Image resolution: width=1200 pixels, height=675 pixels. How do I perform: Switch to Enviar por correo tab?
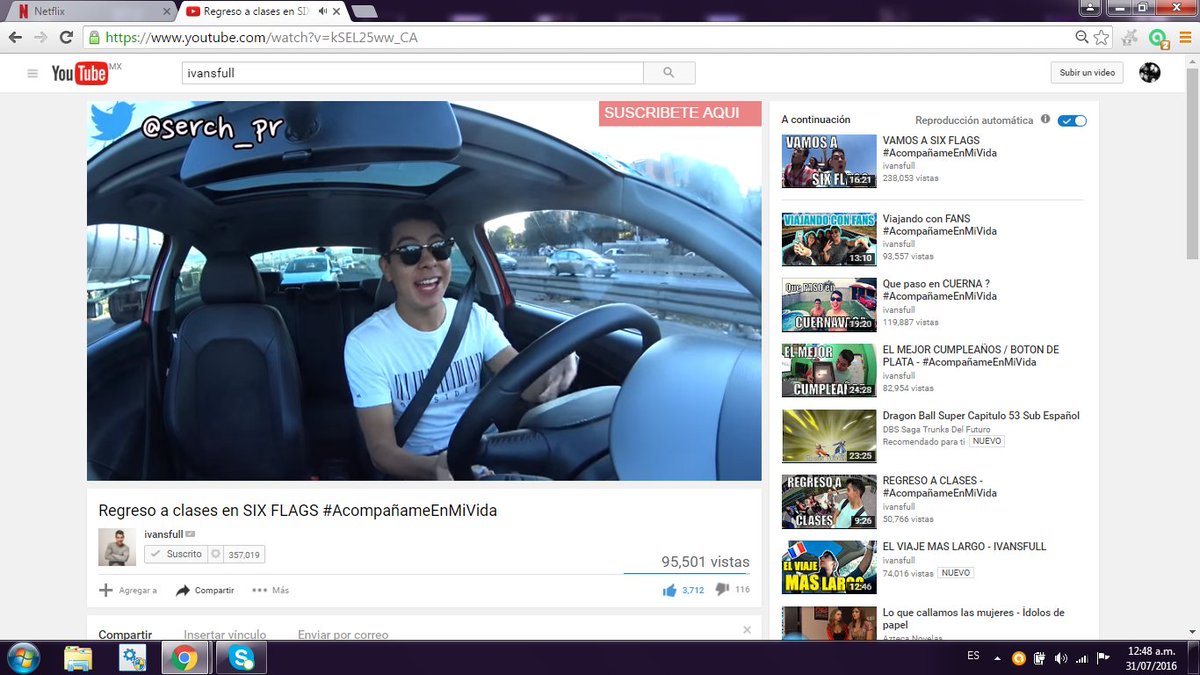click(343, 634)
